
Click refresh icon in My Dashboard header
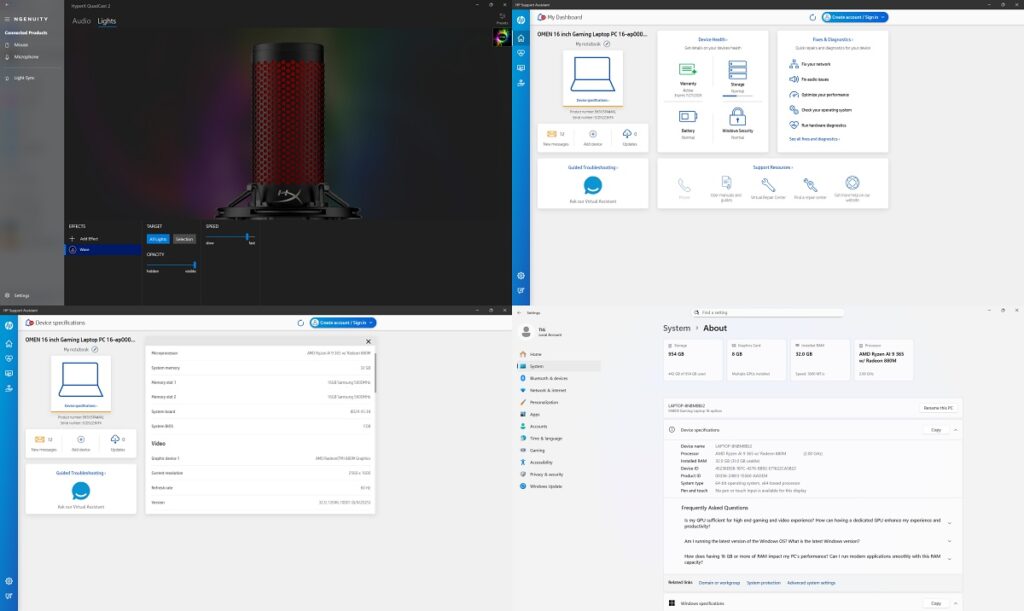[x=812, y=18]
